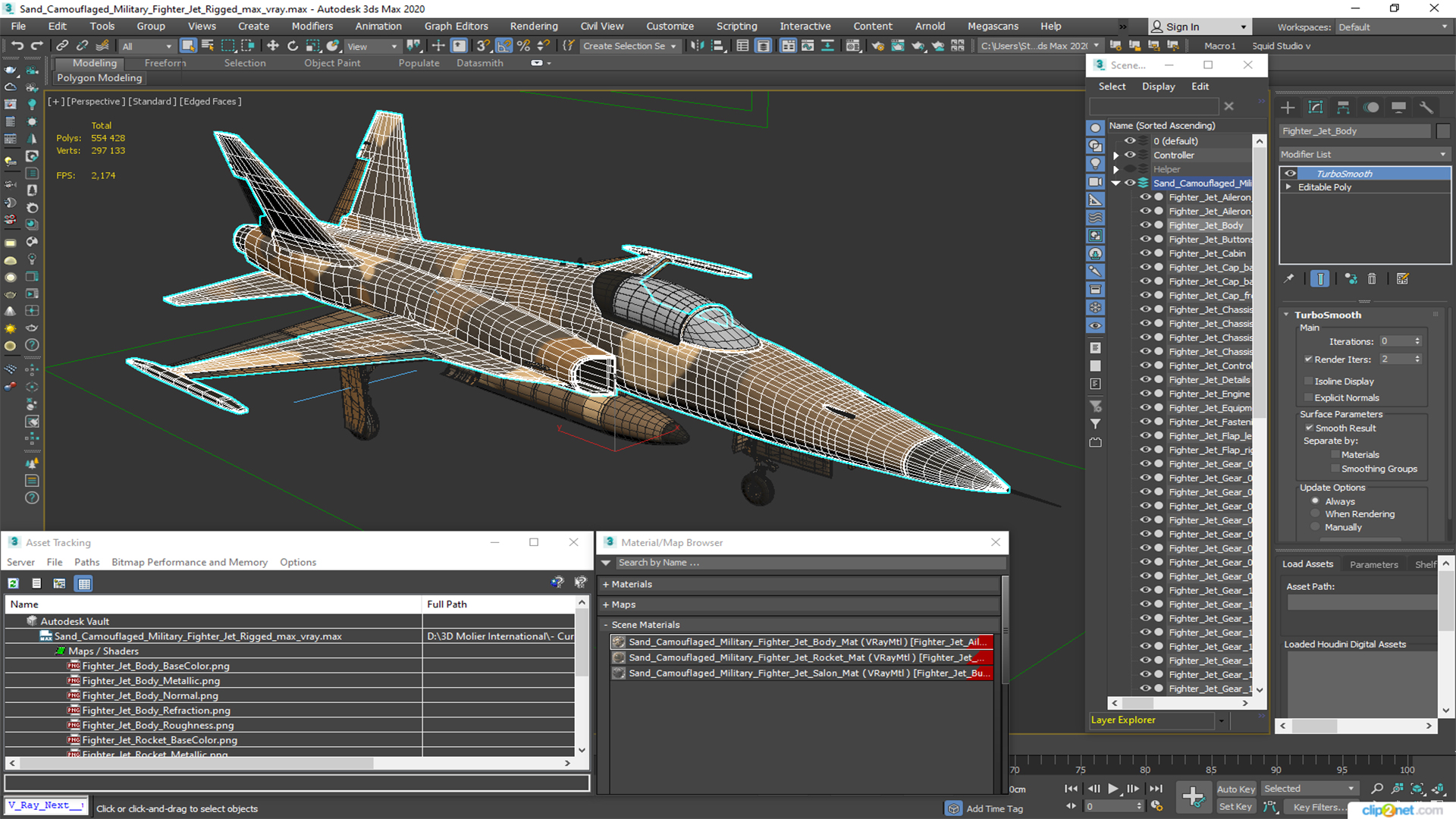Collapse the Scene Materials group
The image size is (1456, 819).
coord(607,626)
